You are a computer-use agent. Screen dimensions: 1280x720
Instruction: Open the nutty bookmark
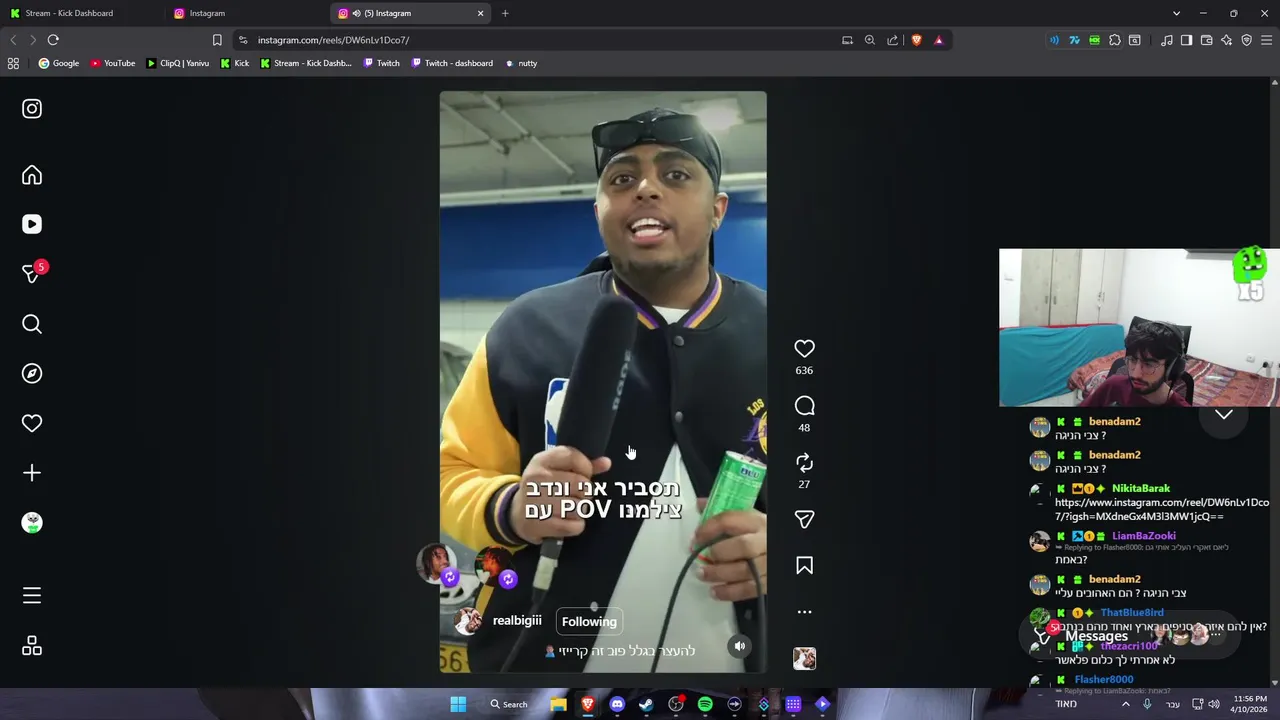coord(521,63)
